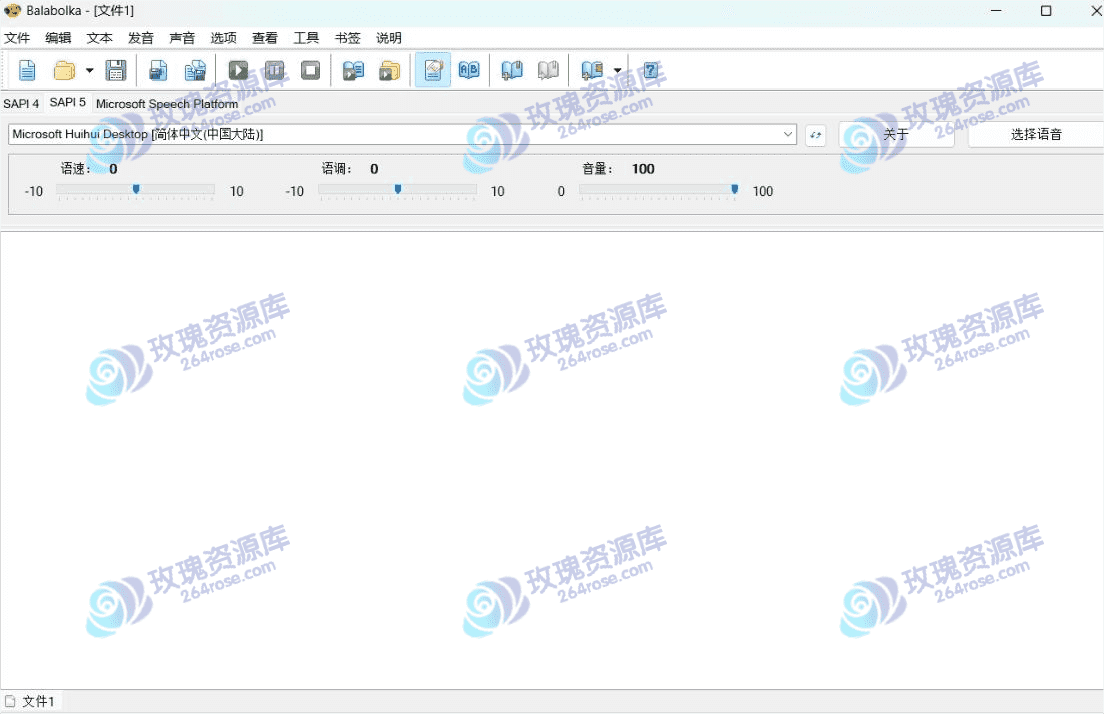Image resolution: width=1104 pixels, height=714 pixels.
Task: Click the Balabolka app icon in title bar
Action: [13, 11]
